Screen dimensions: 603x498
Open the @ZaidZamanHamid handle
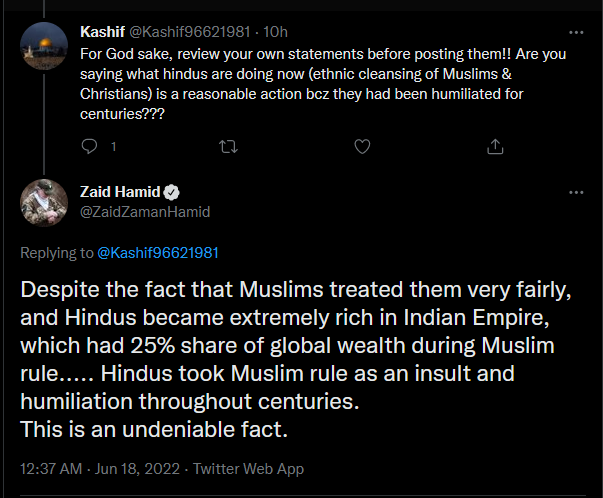[x=144, y=211]
